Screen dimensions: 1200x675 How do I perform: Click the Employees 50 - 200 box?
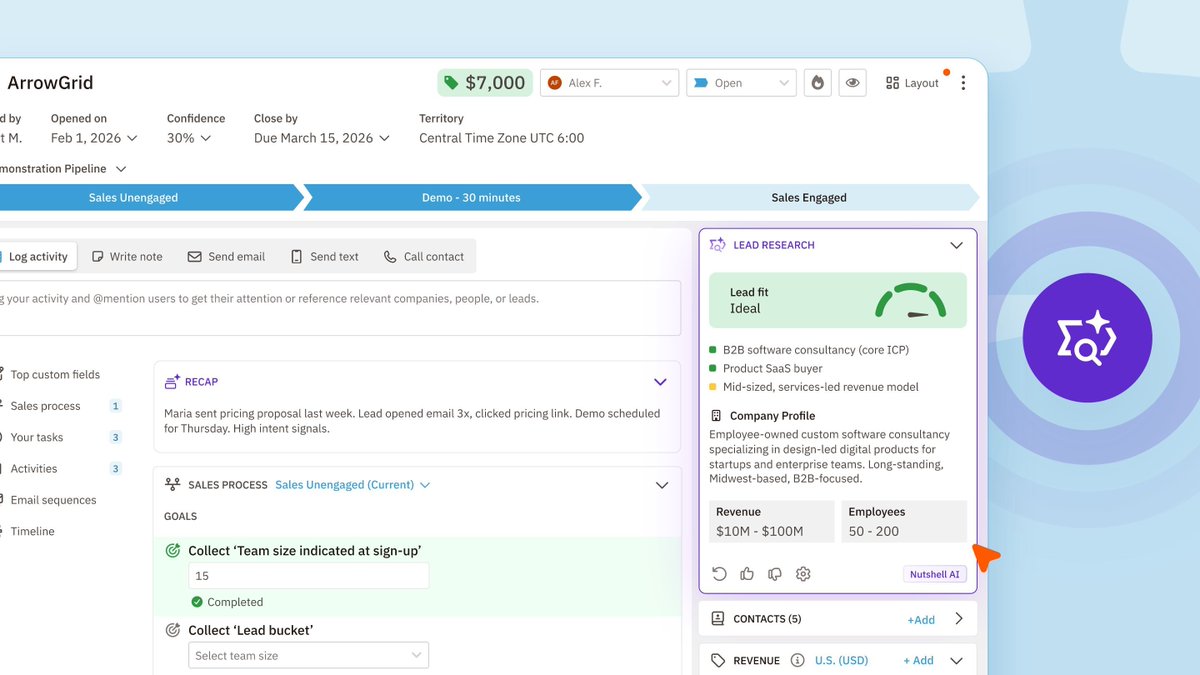(x=904, y=521)
